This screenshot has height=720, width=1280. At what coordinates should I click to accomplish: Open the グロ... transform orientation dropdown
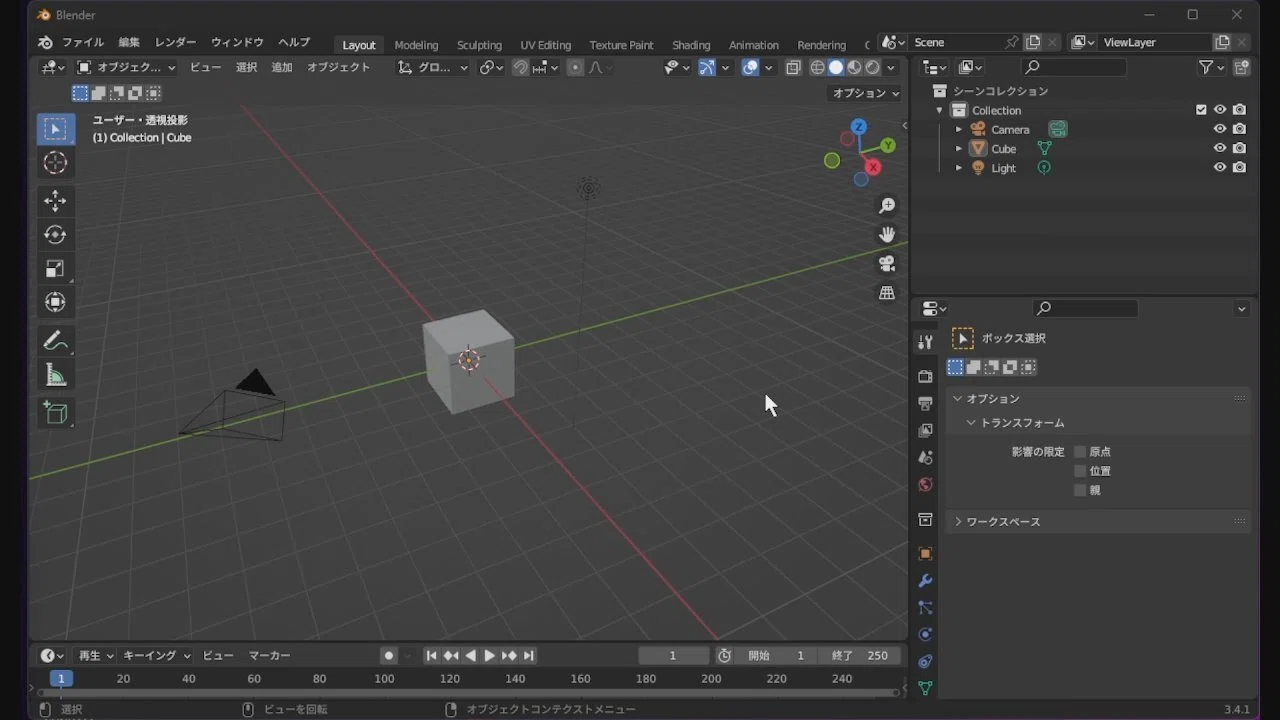[433, 67]
